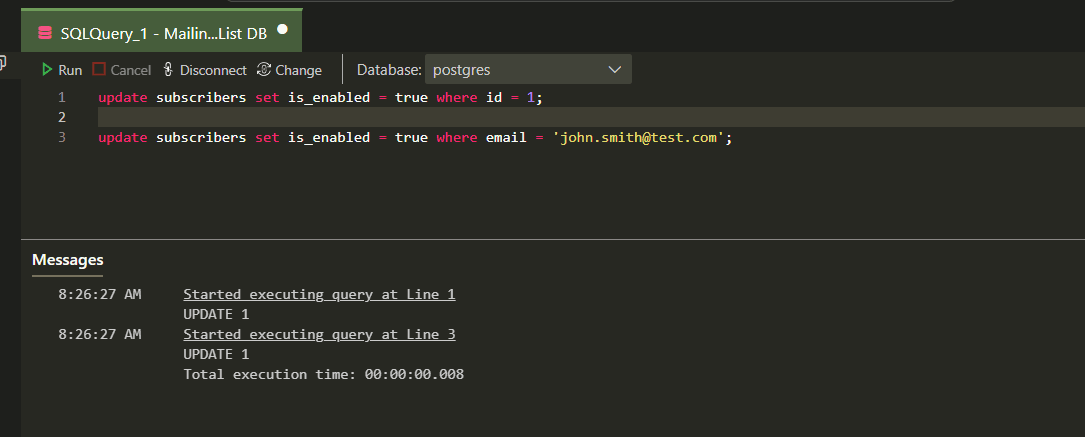Run the SQL query with the play icon
Image resolution: width=1085 pixels, height=437 pixels.
click(47, 70)
